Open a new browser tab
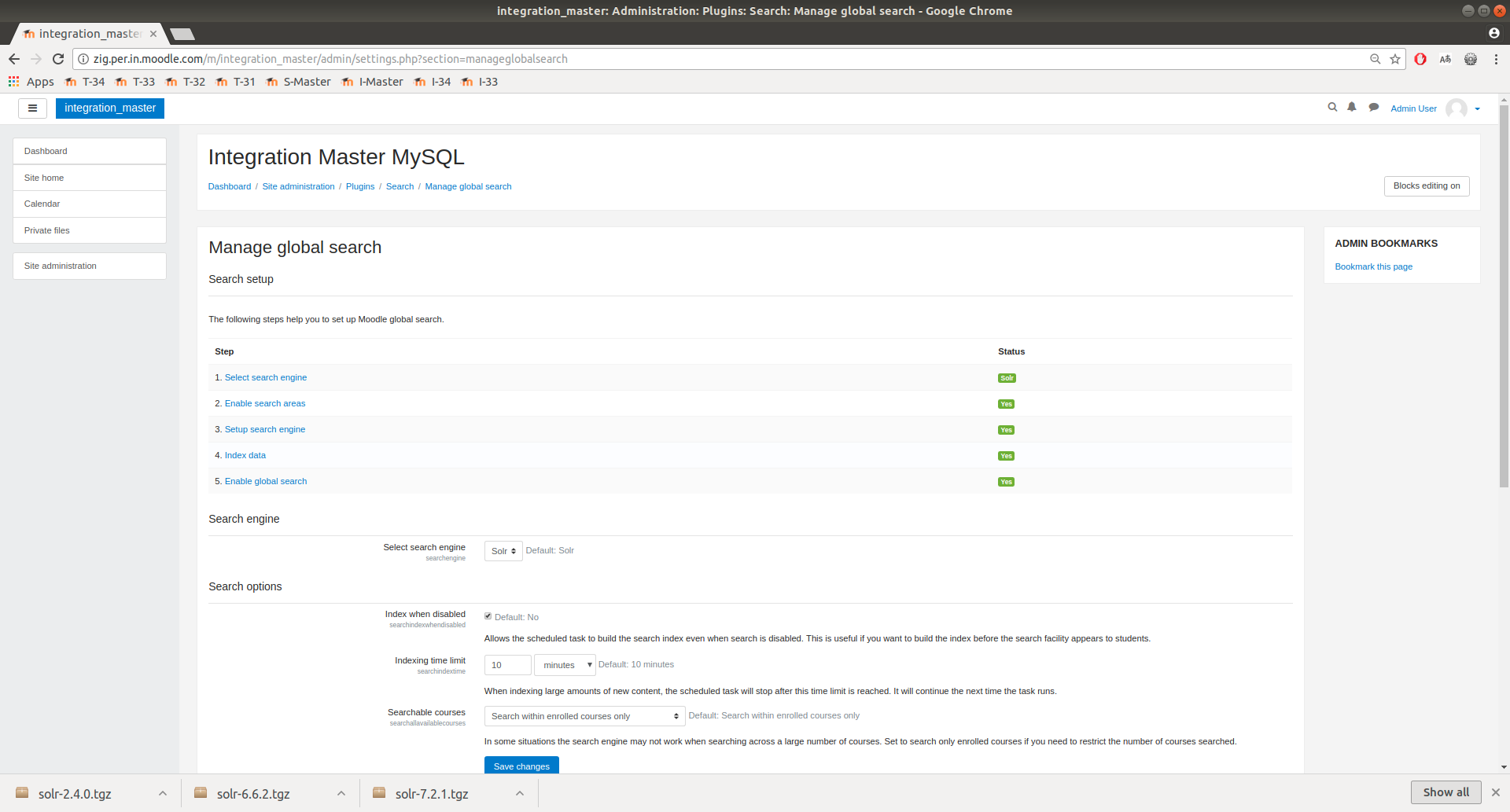The width and height of the screenshot is (1510, 812). pos(182,34)
